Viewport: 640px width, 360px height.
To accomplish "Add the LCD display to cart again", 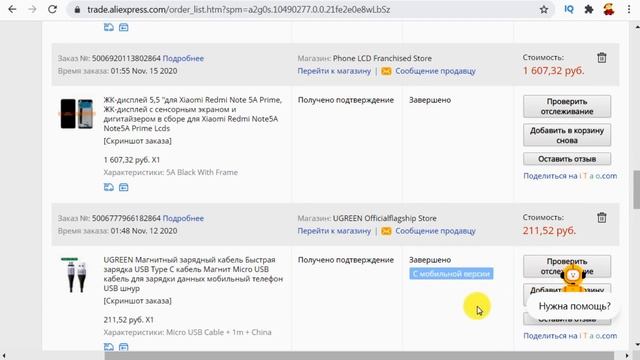I will (x=567, y=135).
